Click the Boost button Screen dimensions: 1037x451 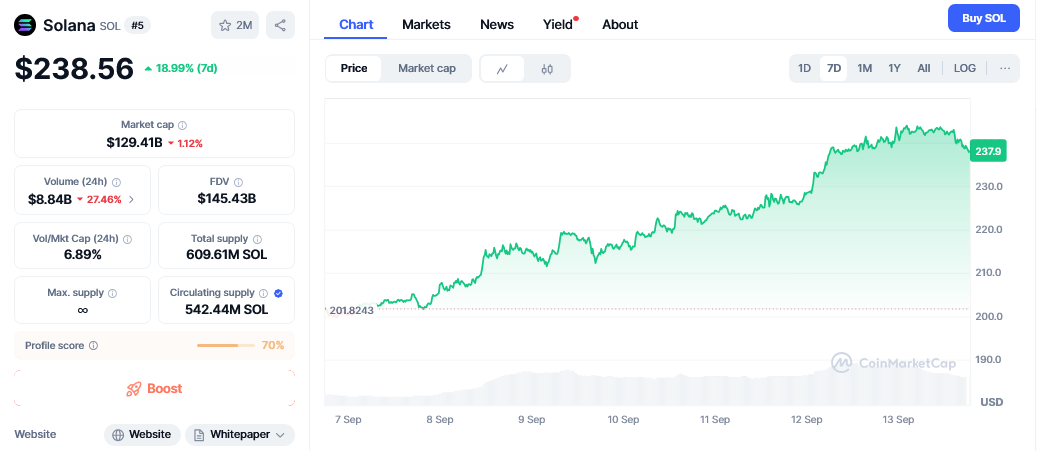tap(155, 388)
